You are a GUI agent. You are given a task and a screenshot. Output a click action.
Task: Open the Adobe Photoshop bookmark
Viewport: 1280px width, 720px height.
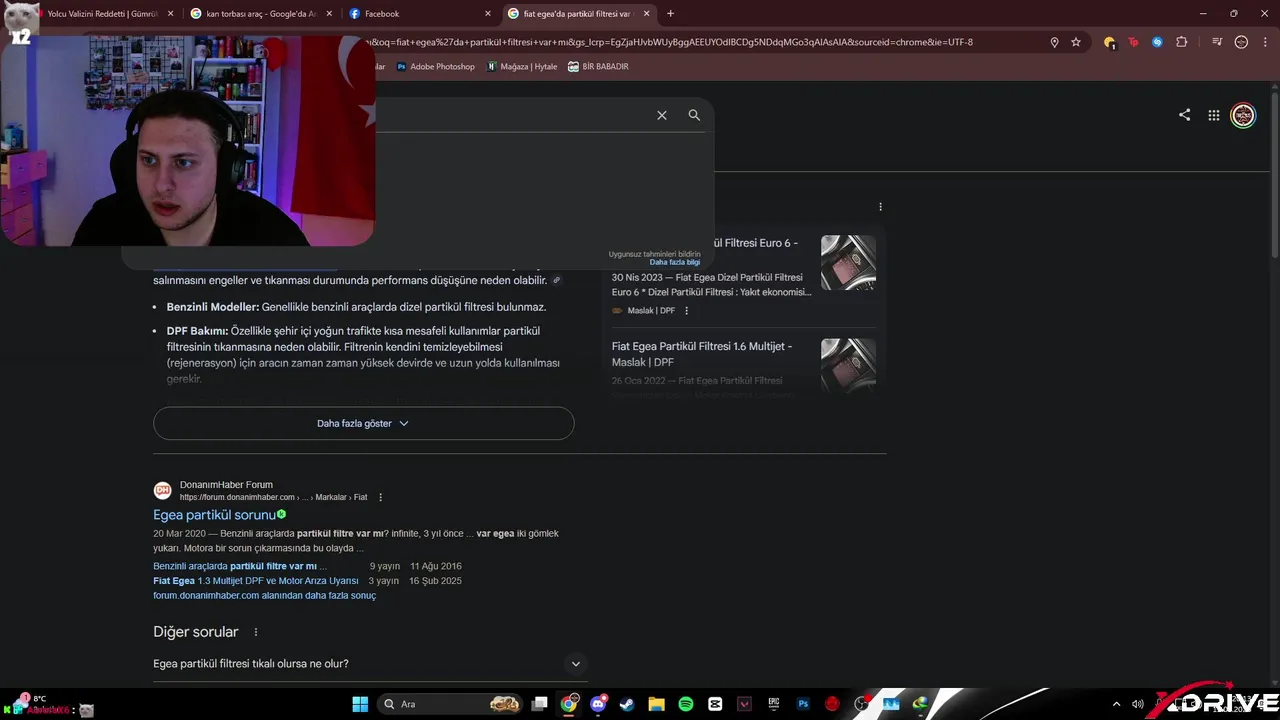tap(436, 67)
